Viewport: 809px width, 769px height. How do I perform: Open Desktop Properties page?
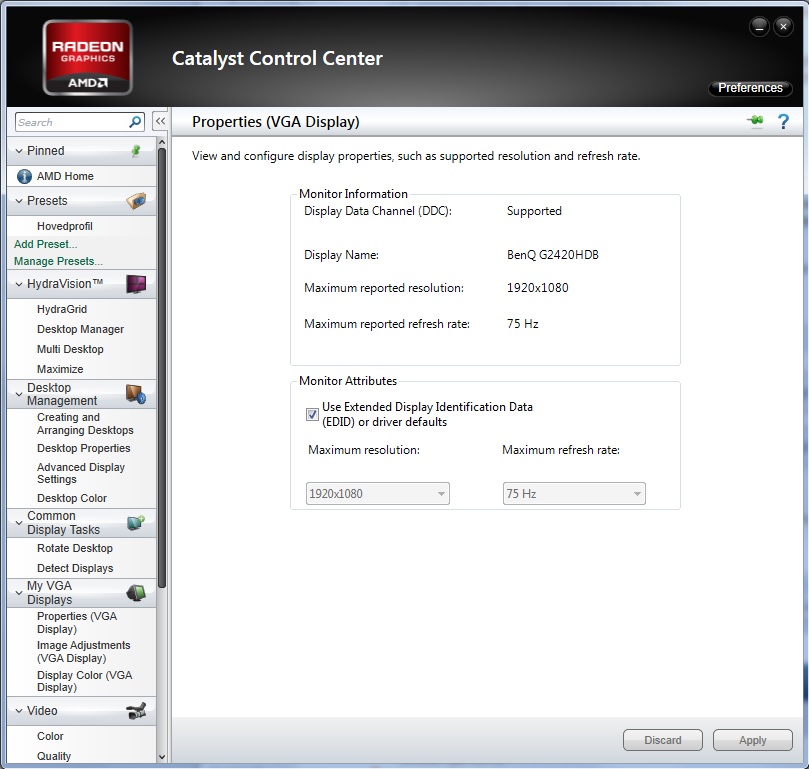point(84,448)
